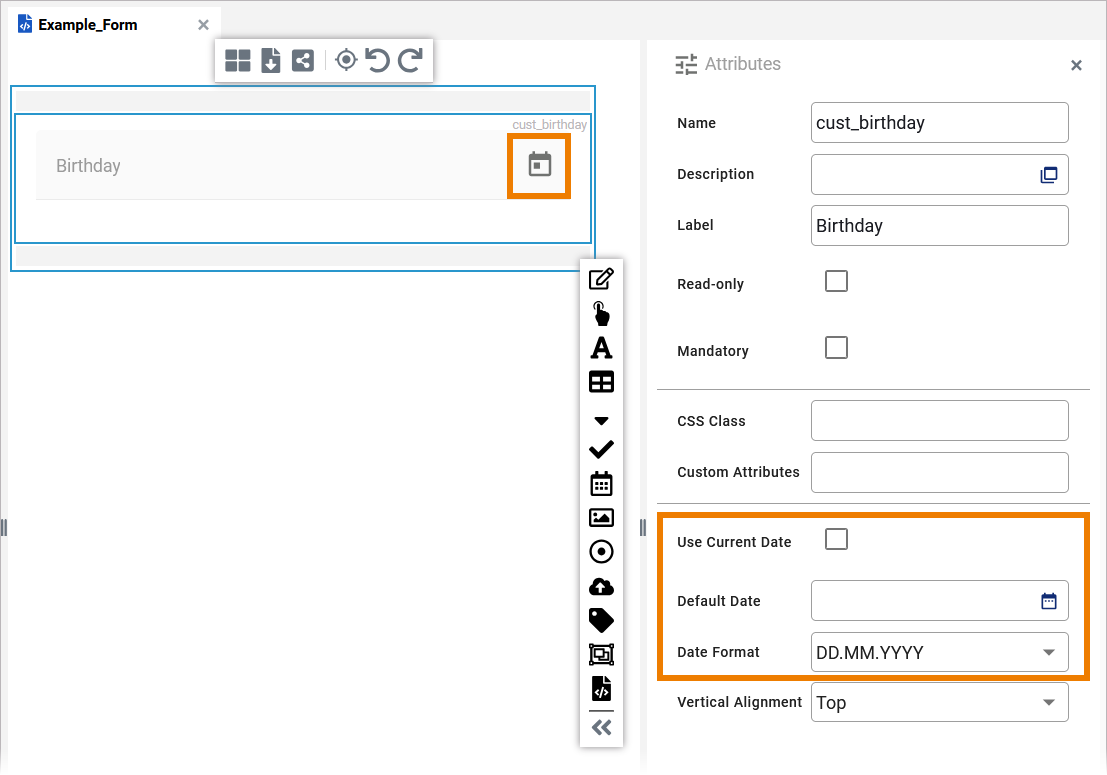The height and width of the screenshot is (775, 1107).
Task: Select the cloud upload element tool
Action: [602, 587]
